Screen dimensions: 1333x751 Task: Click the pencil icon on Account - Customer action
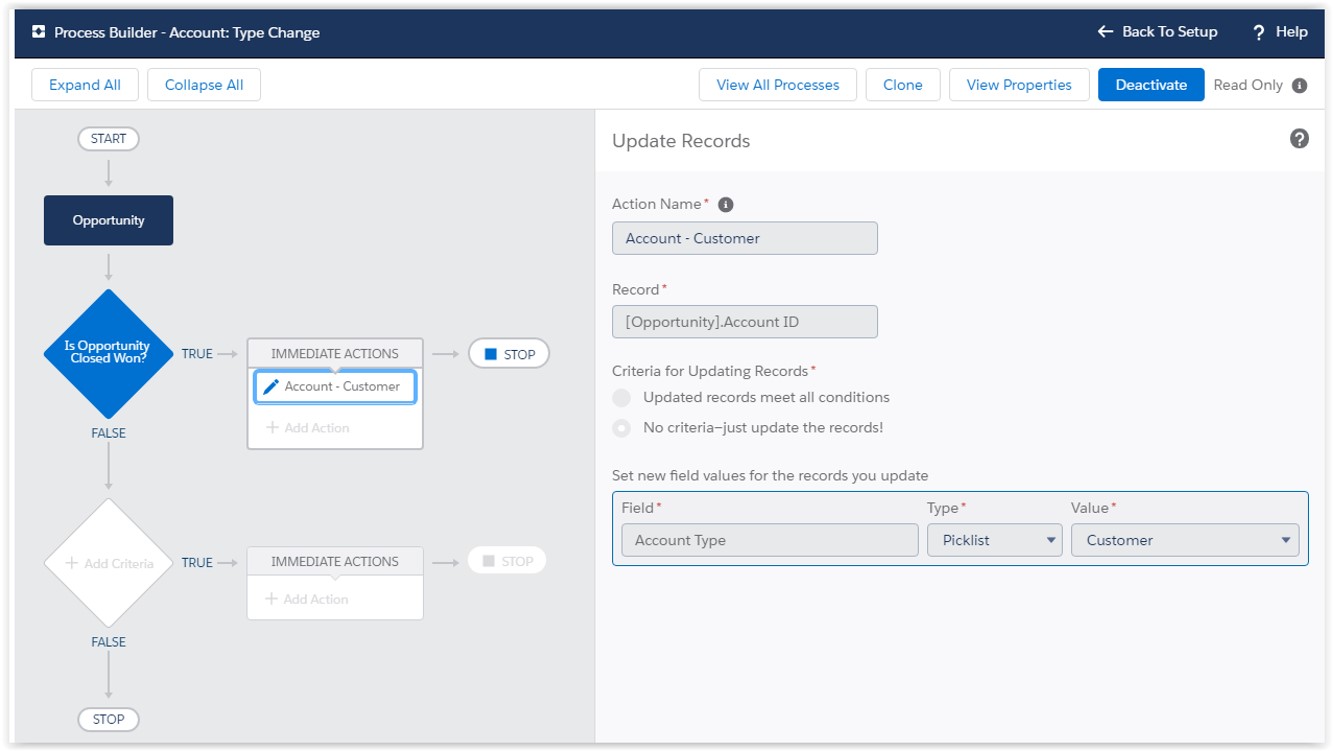[270, 387]
